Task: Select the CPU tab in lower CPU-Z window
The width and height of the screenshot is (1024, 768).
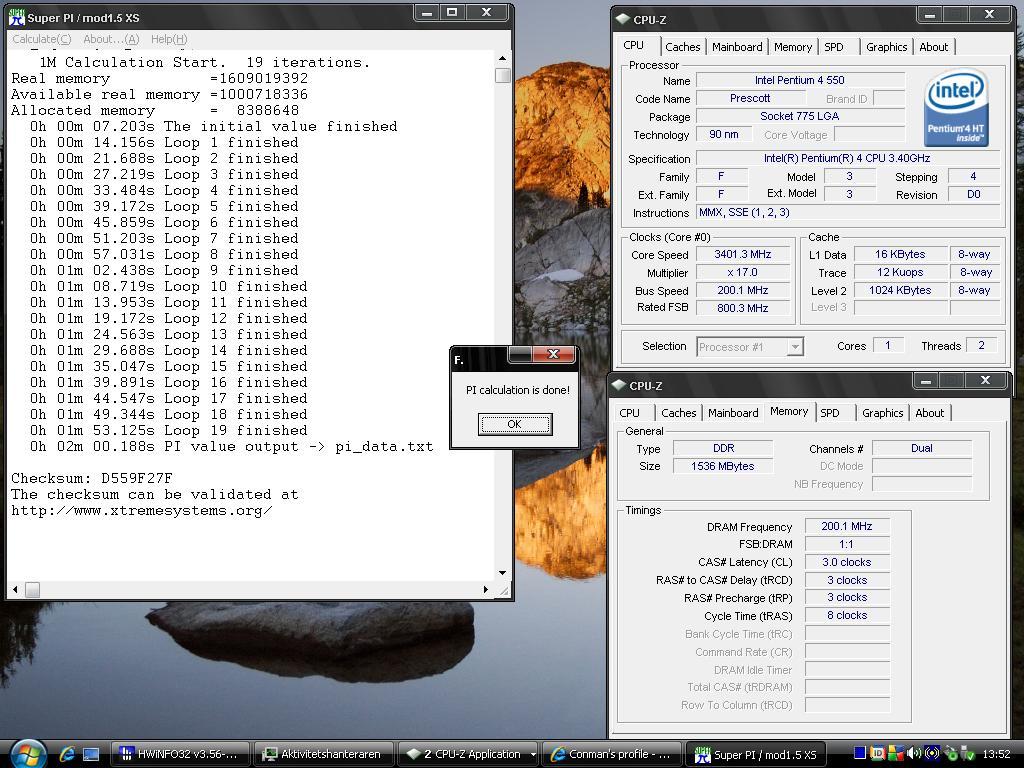Action: 630,413
